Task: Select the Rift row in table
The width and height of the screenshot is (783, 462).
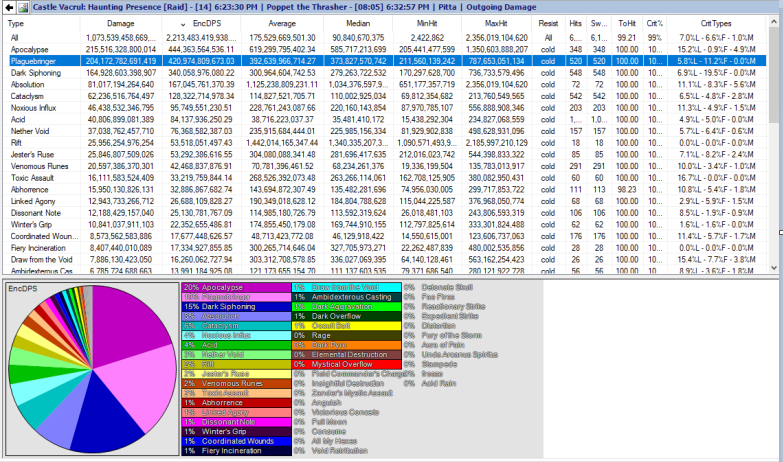Action: (x=386, y=143)
